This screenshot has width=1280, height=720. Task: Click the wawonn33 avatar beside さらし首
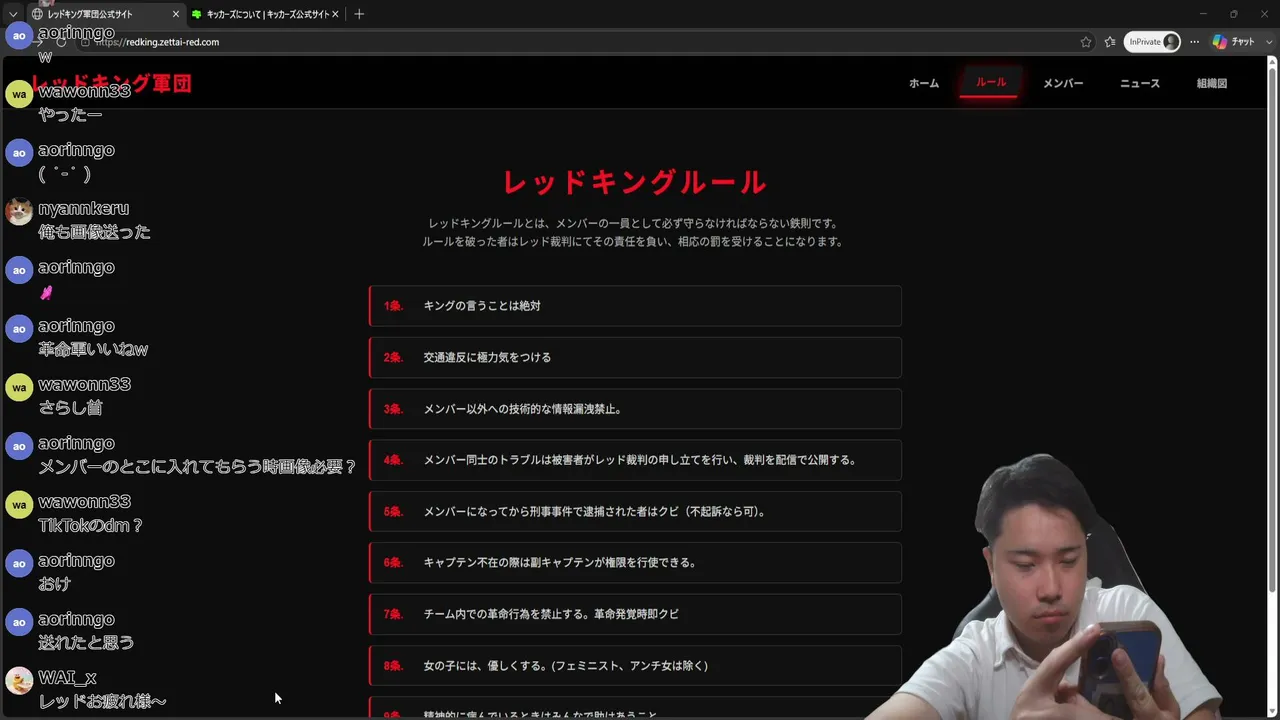click(x=19, y=387)
